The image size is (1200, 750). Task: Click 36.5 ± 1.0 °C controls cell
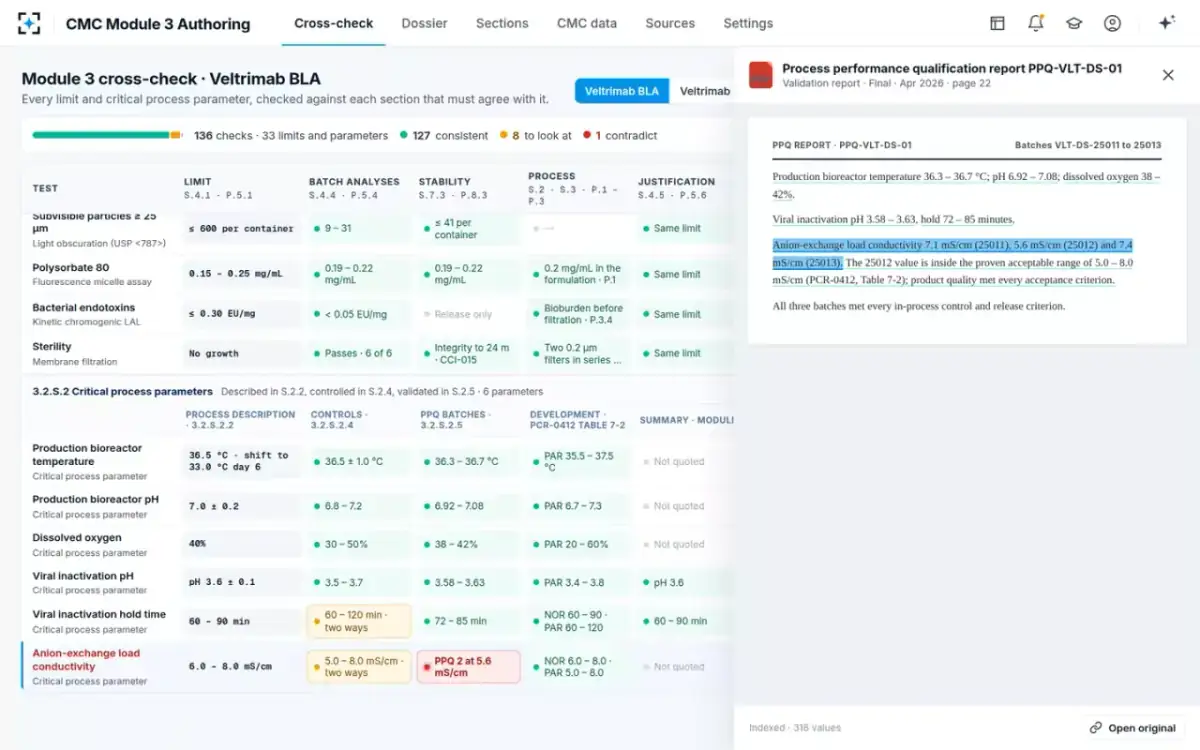coord(360,462)
